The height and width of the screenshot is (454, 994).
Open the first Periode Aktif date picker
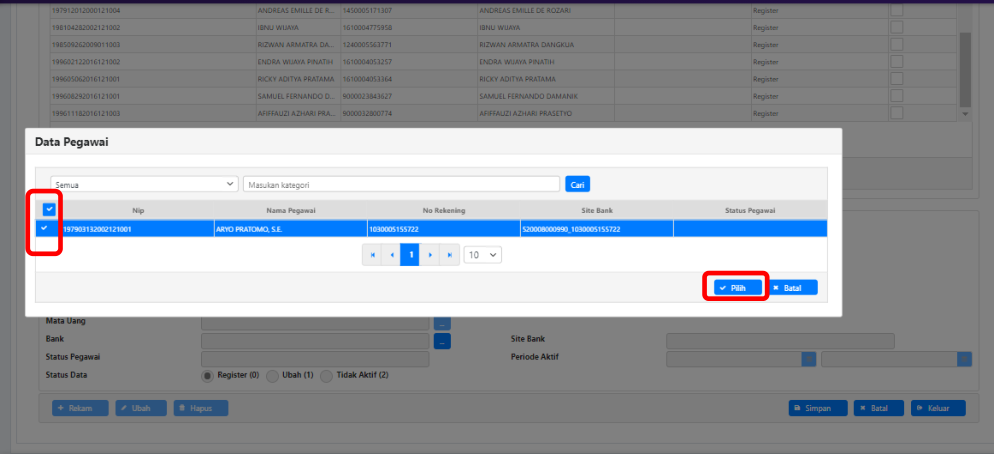809,359
